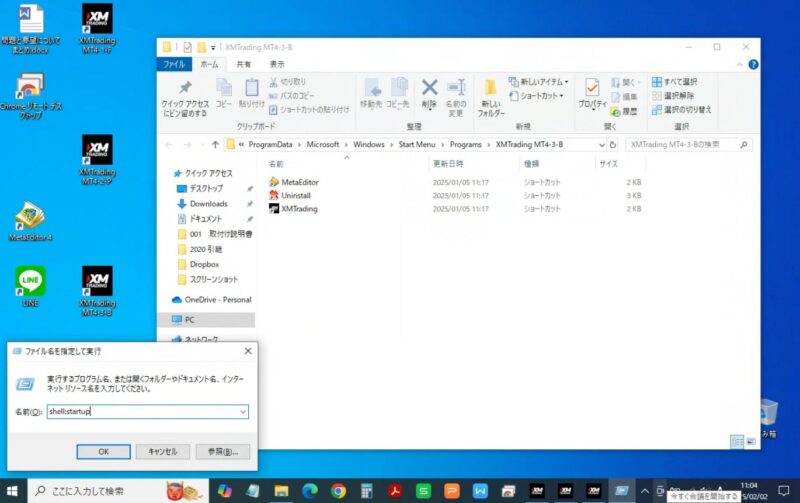Select スクリーンショット folder in navigation pane

(x=214, y=280)
